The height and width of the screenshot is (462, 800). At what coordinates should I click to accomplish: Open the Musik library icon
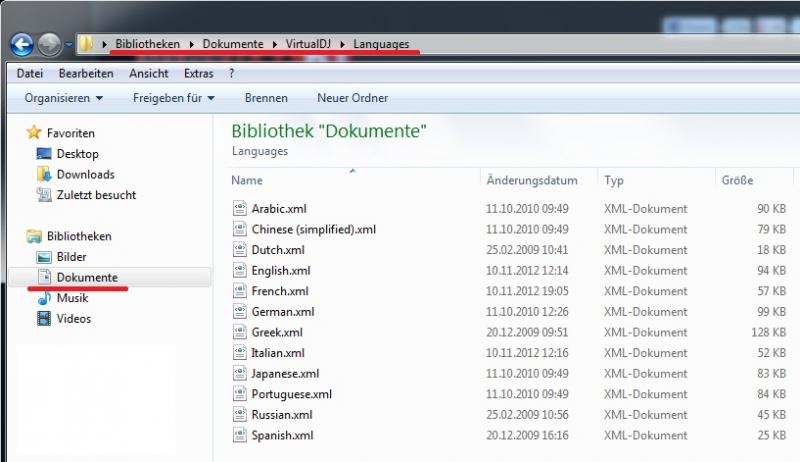[x=43, y=298]
